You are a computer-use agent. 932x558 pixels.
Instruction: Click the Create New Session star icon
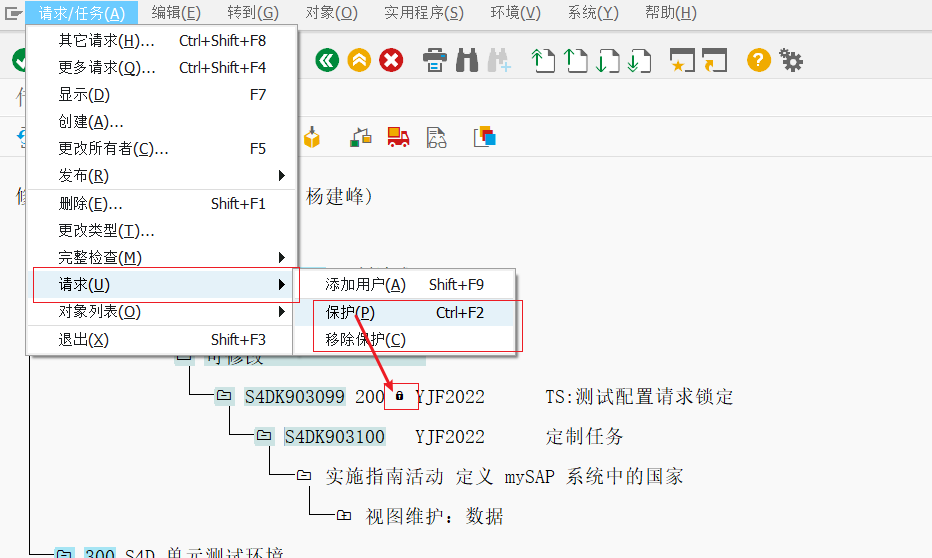click(x=682, y=60)
